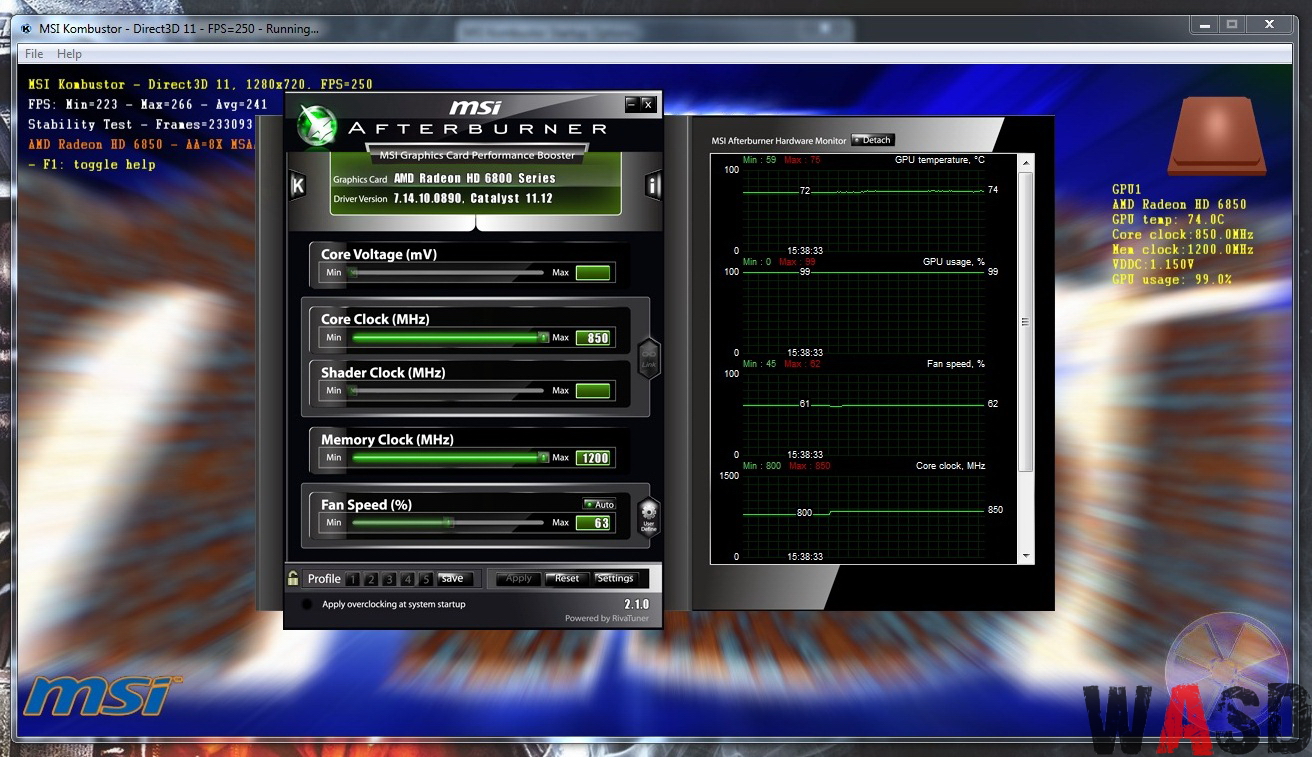Screen dimensions: 1312x757
Task: Minimize the MSI Kombustor window
Action: point(1205,24)
